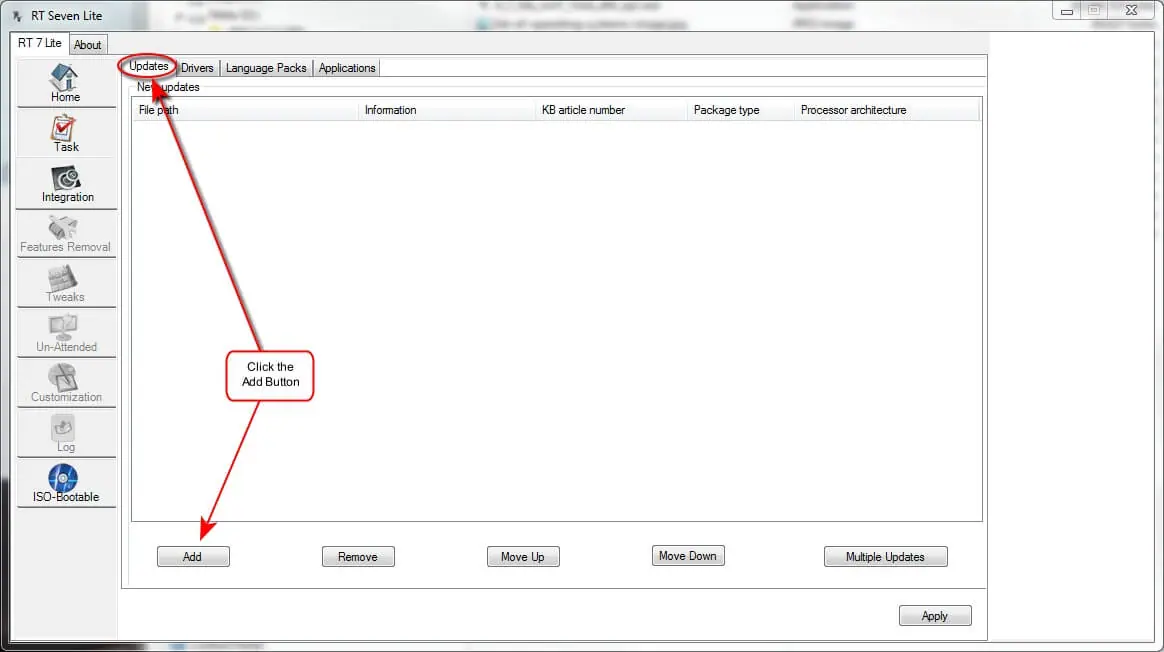Open Customization sidebar section

coord(66,383)
